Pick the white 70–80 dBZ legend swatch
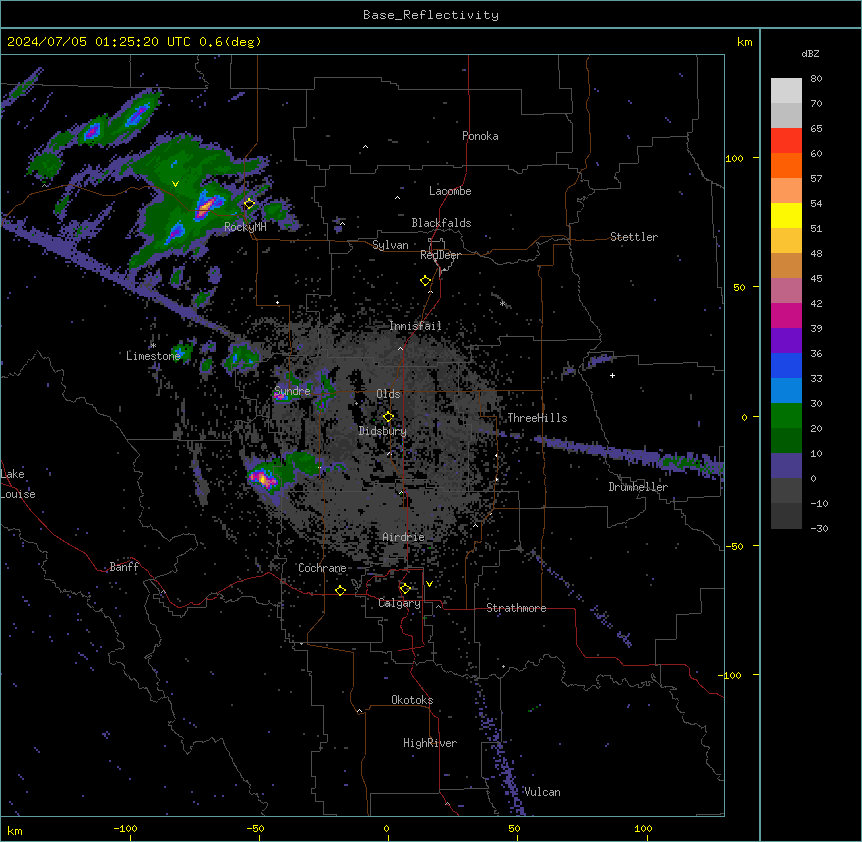 [x=786, y=91]
